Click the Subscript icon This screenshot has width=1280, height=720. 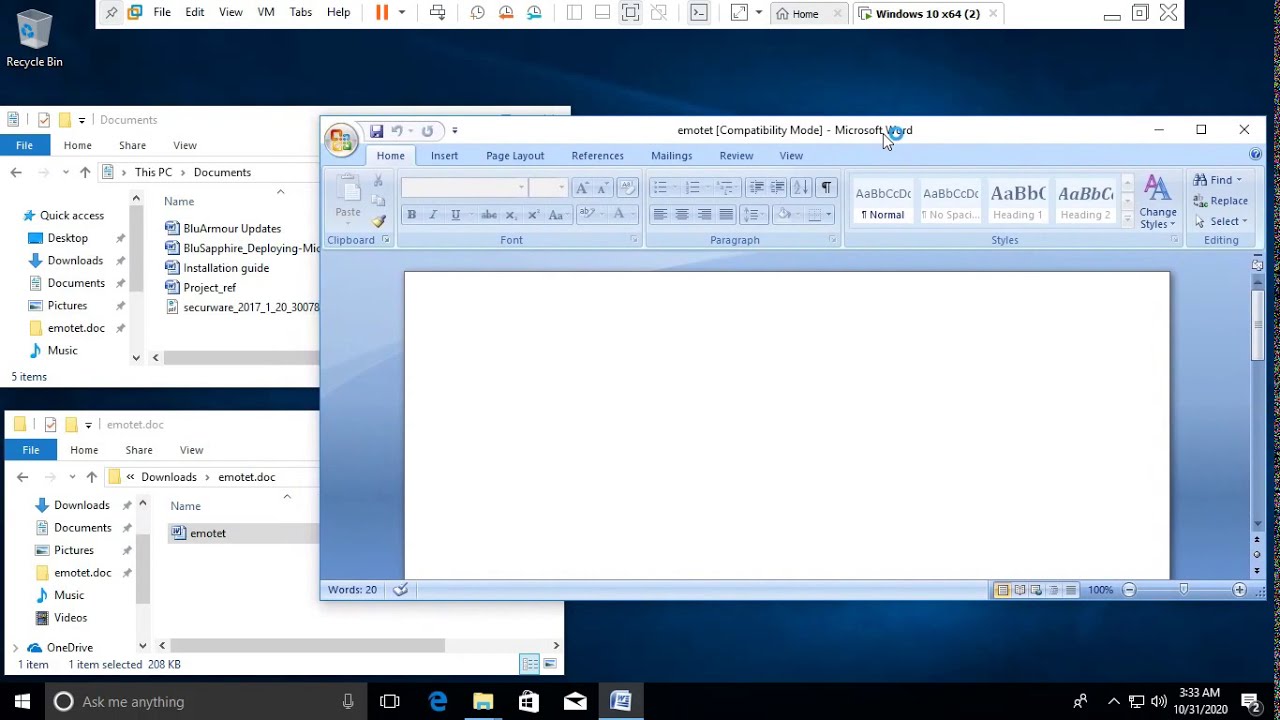click(x=511, y=215)
